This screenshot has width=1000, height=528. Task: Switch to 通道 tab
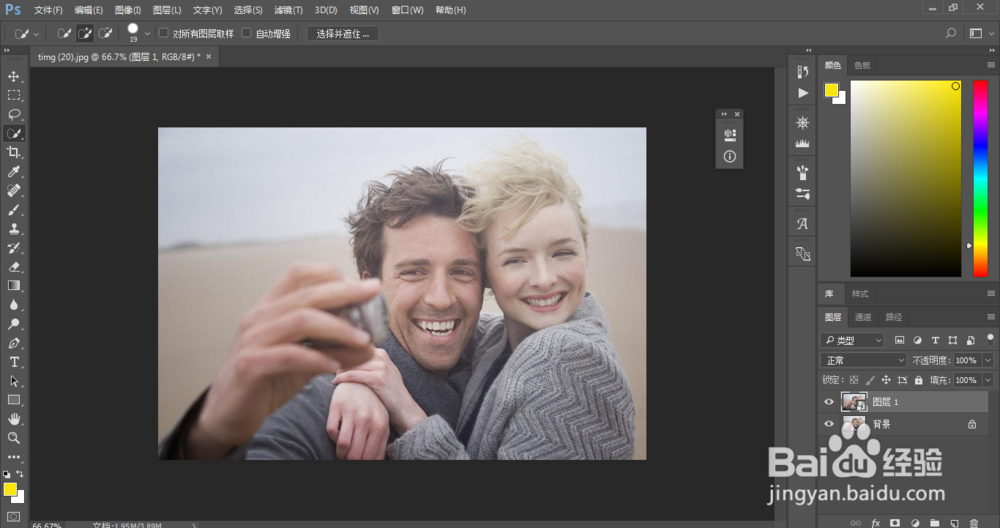[x=863, y=317]
